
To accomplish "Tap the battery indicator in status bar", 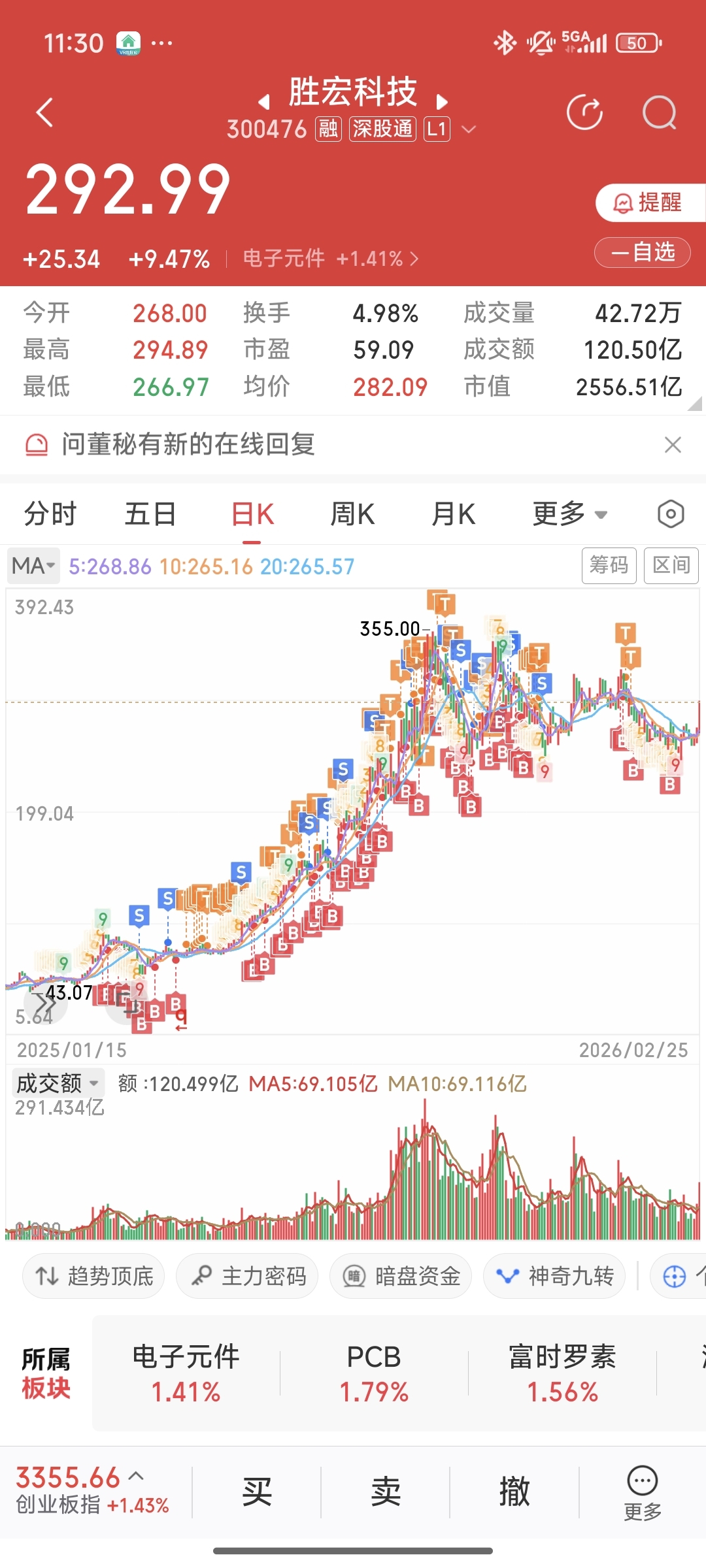I will pyautogui.click(x=639, y=43).
